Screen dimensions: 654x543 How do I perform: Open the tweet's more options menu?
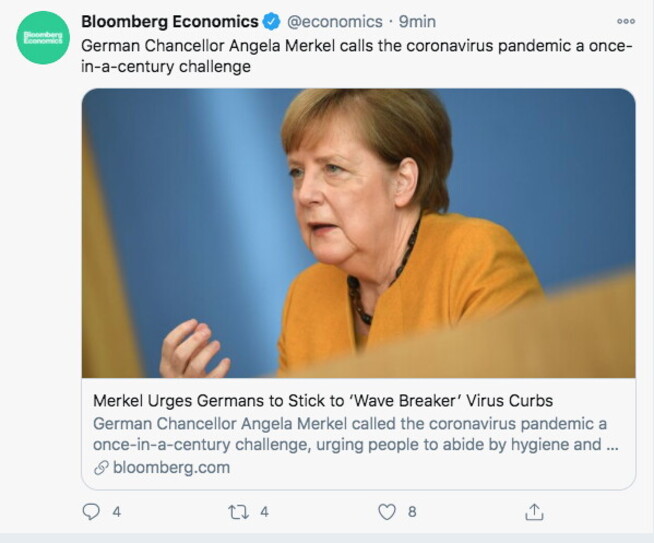626,21
